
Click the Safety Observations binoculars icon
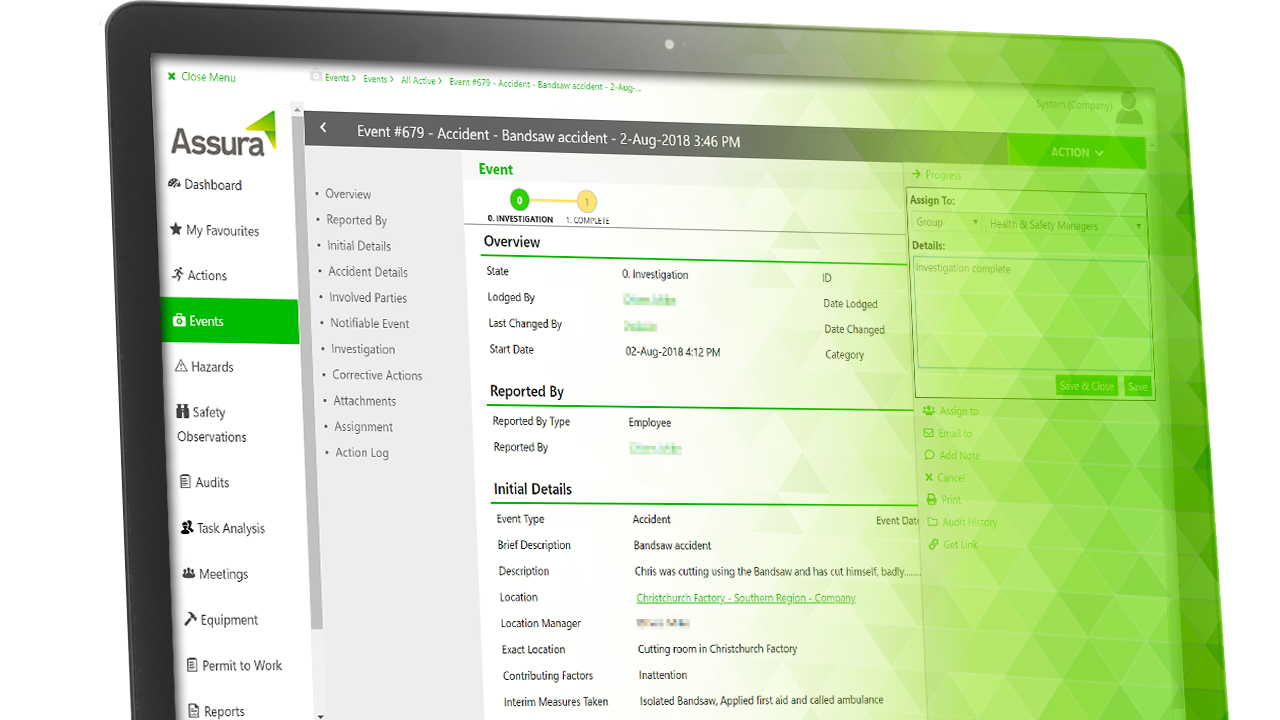tap(183, 411)
